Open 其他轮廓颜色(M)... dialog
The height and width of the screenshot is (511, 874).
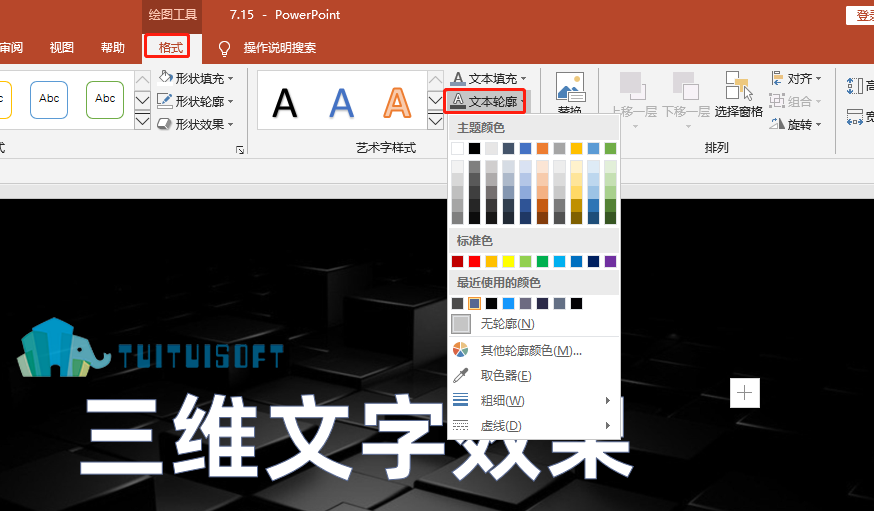point(535,351)
